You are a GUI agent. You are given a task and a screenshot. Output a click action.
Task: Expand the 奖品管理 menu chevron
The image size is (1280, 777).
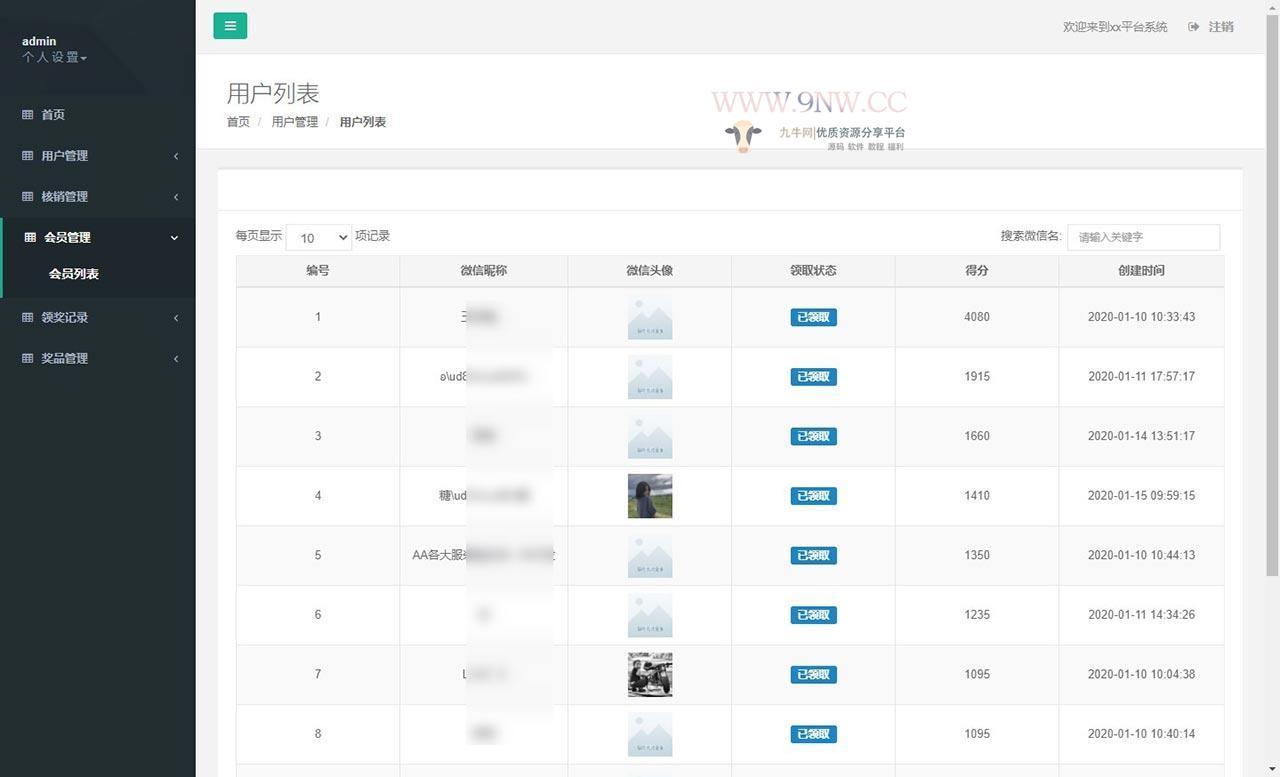point(176,359)
